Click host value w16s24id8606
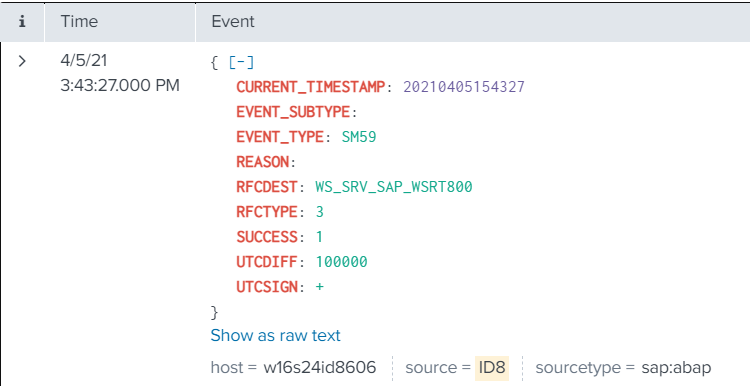The height and width of the screenshot is (386, 750). 320,367
